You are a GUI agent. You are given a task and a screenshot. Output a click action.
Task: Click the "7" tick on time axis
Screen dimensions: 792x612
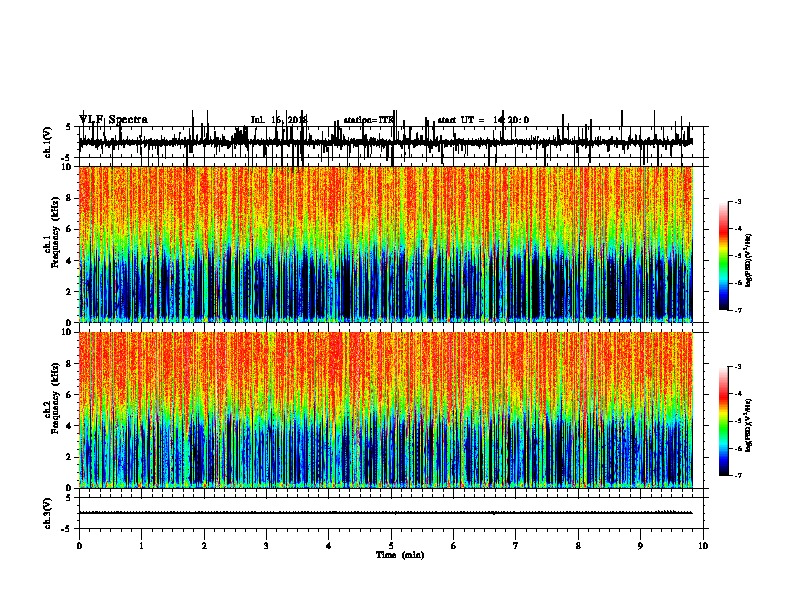[516, 546]
